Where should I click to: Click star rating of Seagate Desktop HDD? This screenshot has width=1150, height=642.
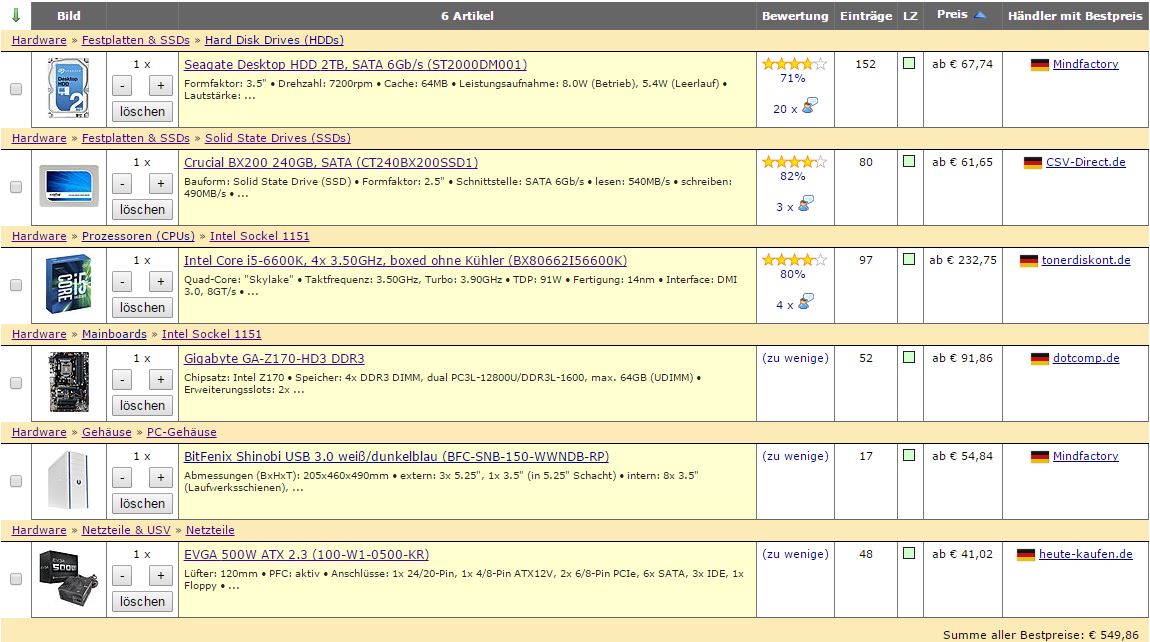pos(794,64)
